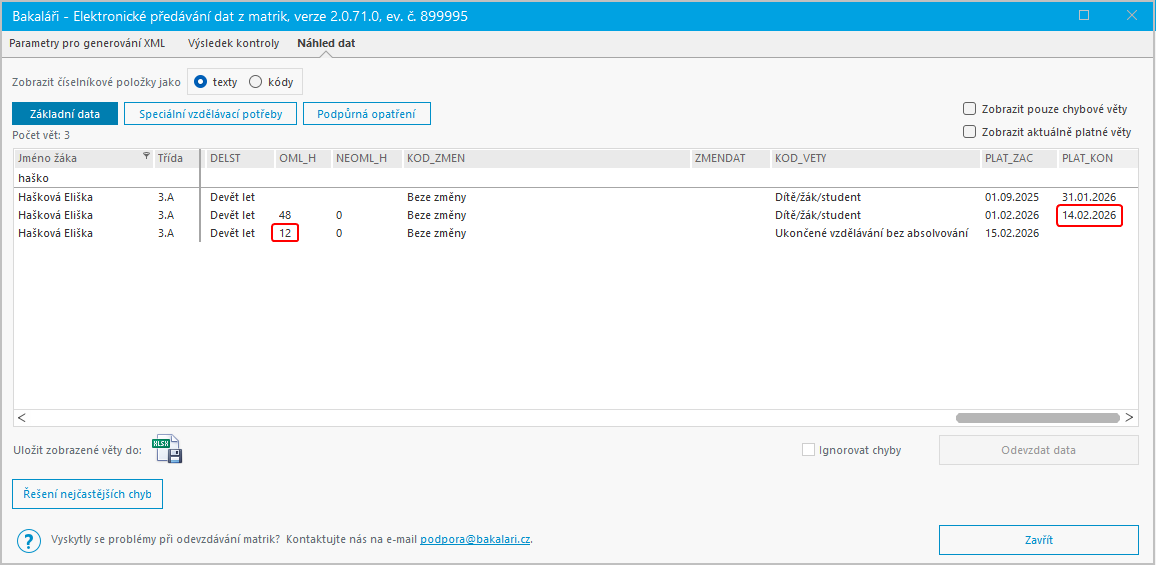
Task: Check 'Zobrazit aktuálně platné věty' option
Action: click(x=969, y=131)
